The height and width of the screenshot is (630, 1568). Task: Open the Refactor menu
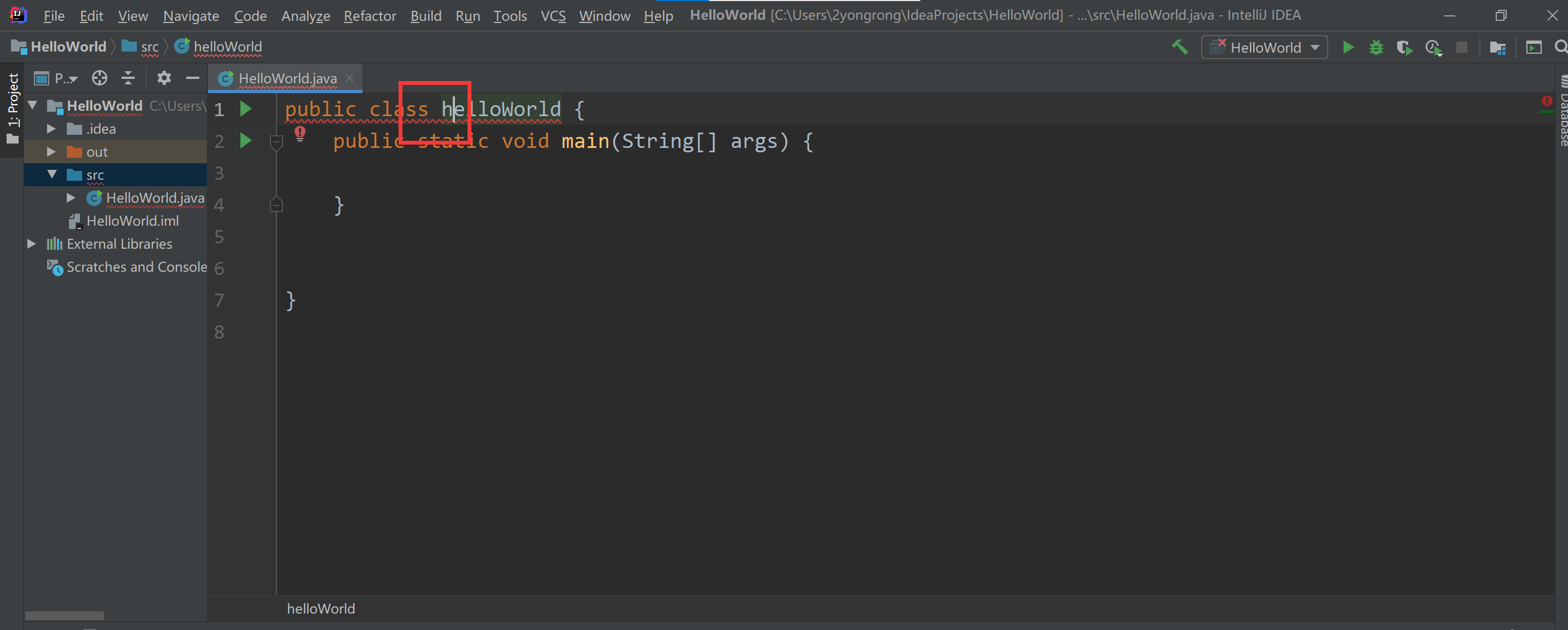point(370,16)
